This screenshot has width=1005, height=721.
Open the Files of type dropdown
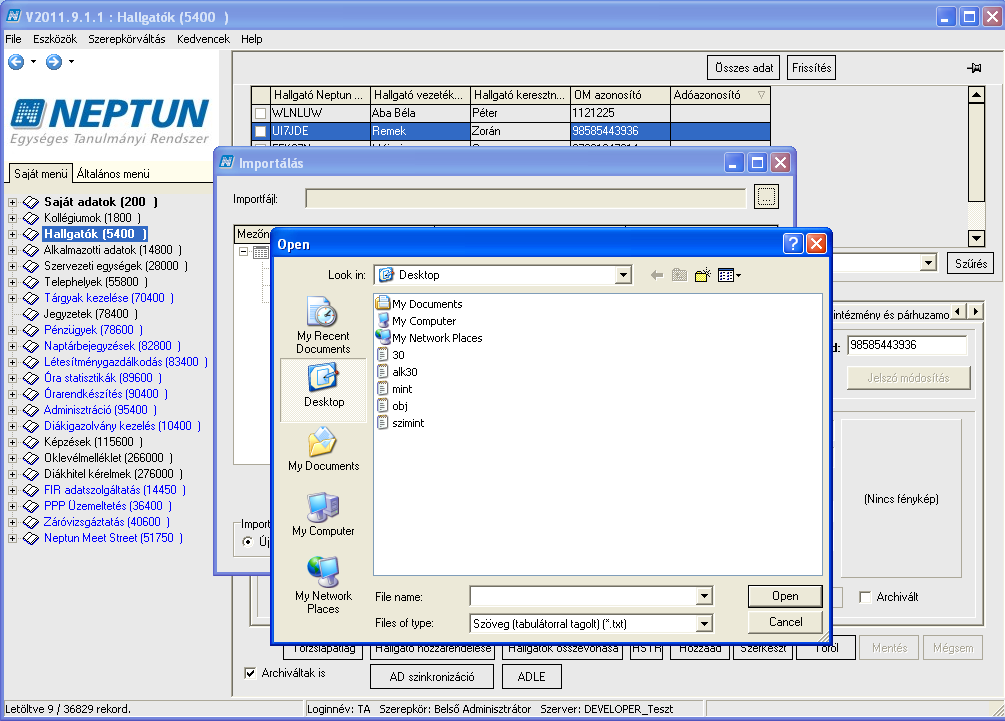pos(704,624)
